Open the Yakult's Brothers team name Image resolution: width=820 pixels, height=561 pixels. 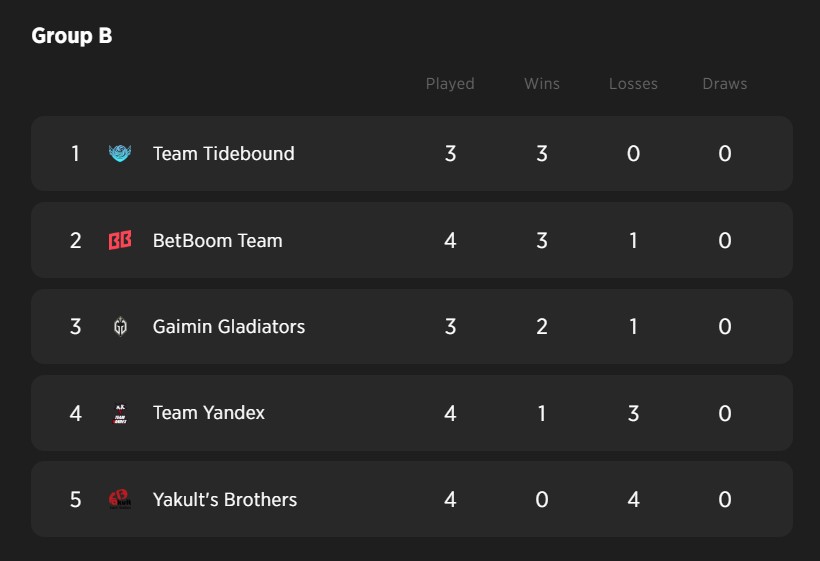[225, 500]
